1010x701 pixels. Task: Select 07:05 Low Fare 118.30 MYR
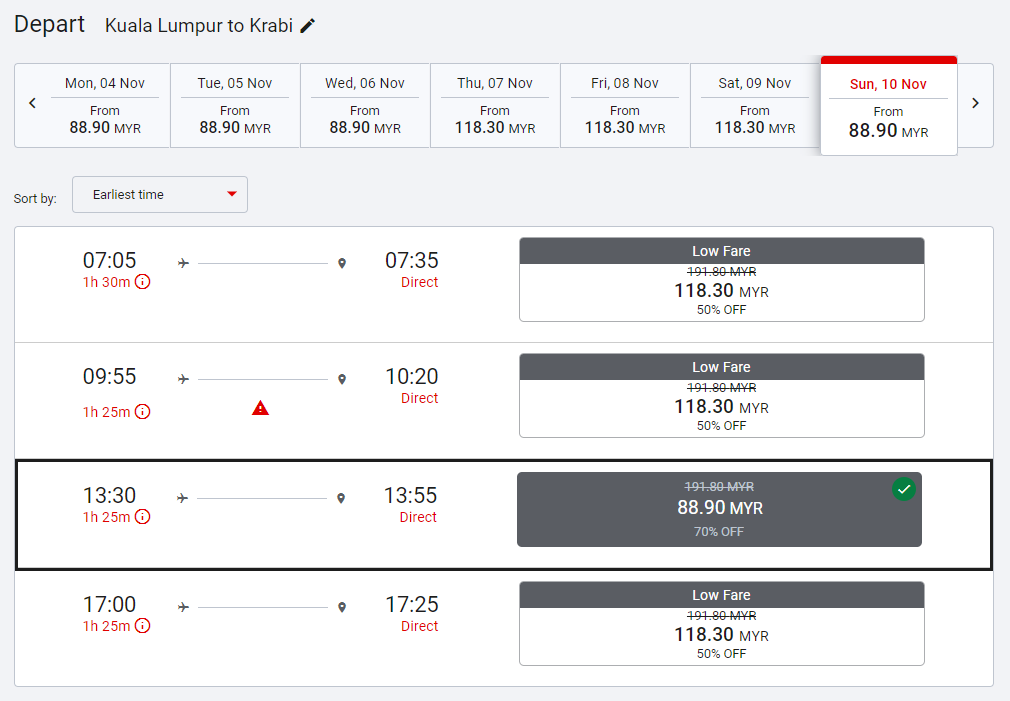click(x=721, y=280)
